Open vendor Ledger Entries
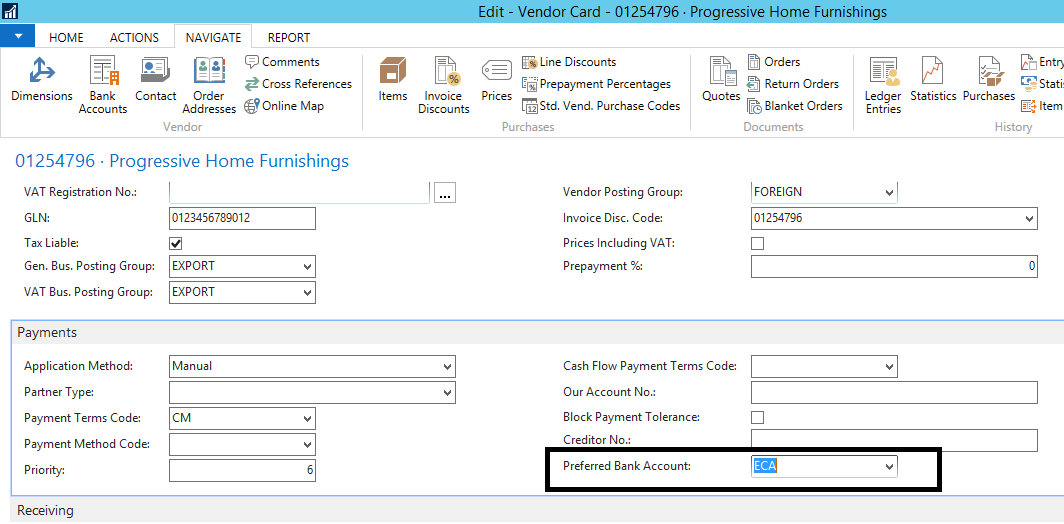Image resolution: width=1064 pixels, height=524 pixels. point(883,85)
